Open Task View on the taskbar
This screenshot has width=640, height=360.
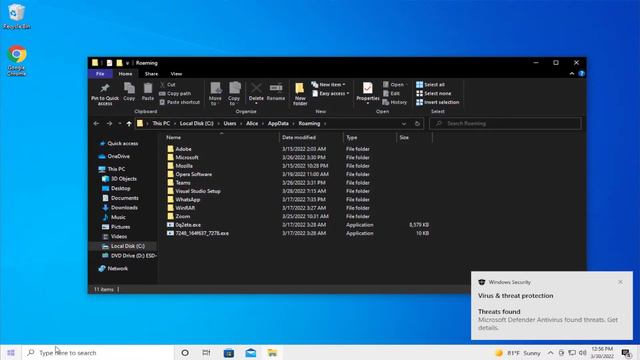click(207, 353)
